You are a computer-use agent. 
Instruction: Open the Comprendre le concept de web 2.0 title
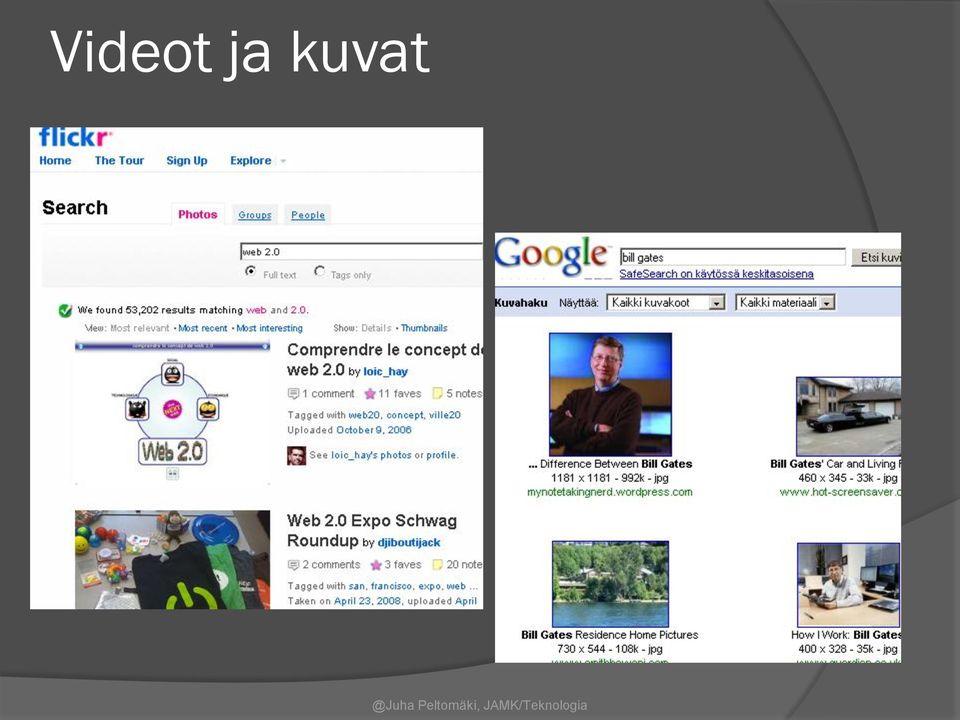[385, 359]
